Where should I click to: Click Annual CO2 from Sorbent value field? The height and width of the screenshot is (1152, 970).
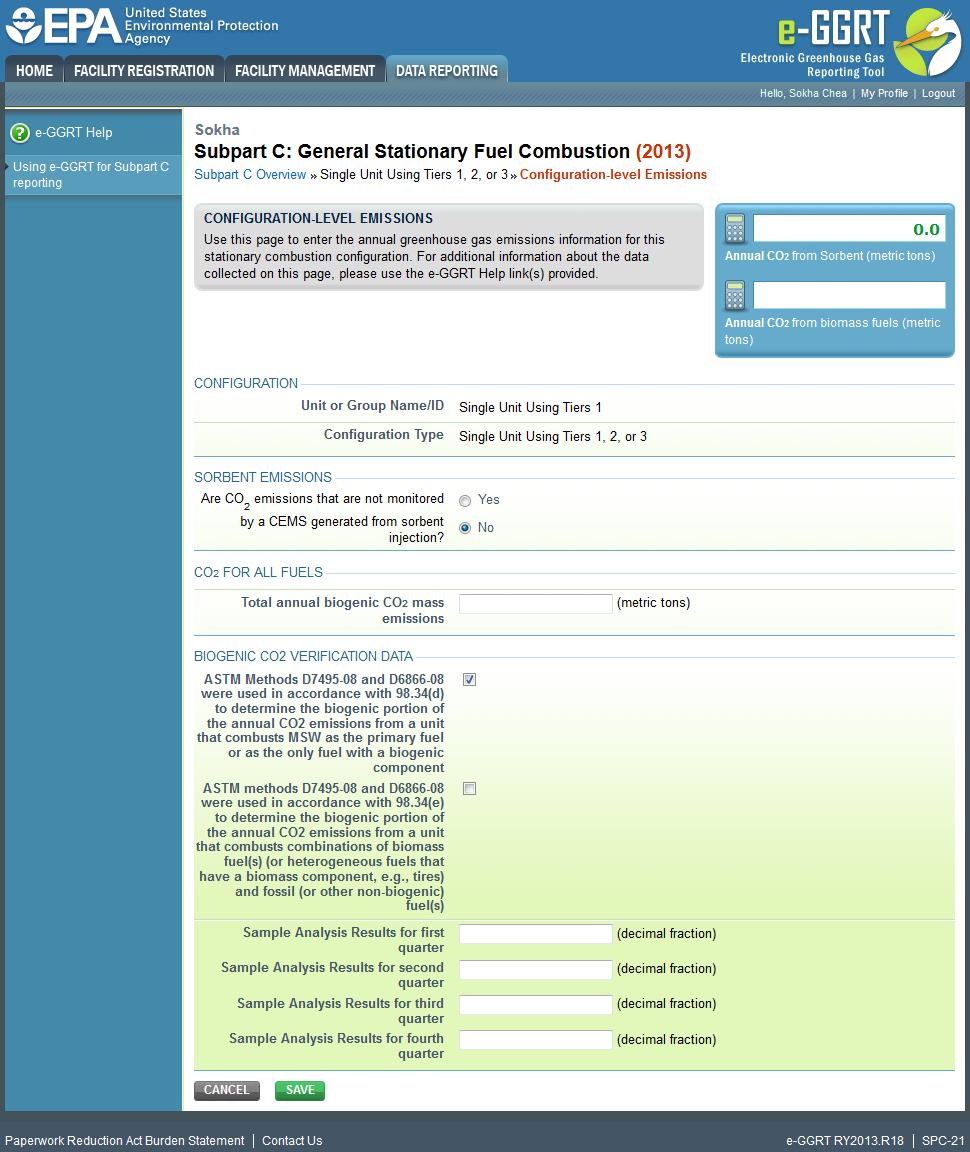tap(849, 228)
